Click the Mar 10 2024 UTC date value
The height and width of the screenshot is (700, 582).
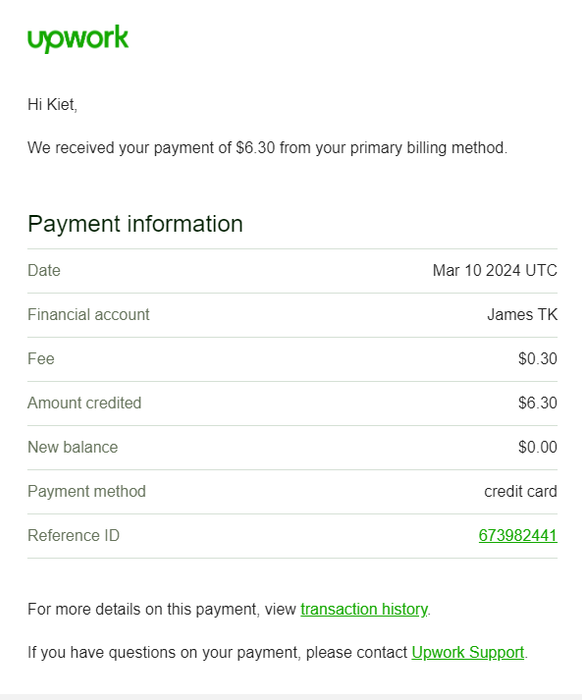pos(495,270)
